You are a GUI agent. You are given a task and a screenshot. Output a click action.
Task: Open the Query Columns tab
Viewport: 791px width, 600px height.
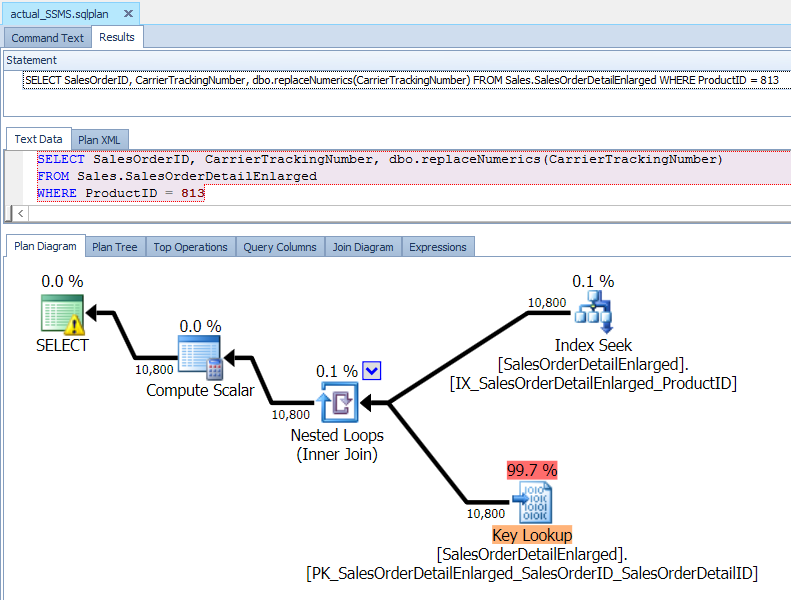(x=280, y=247)
